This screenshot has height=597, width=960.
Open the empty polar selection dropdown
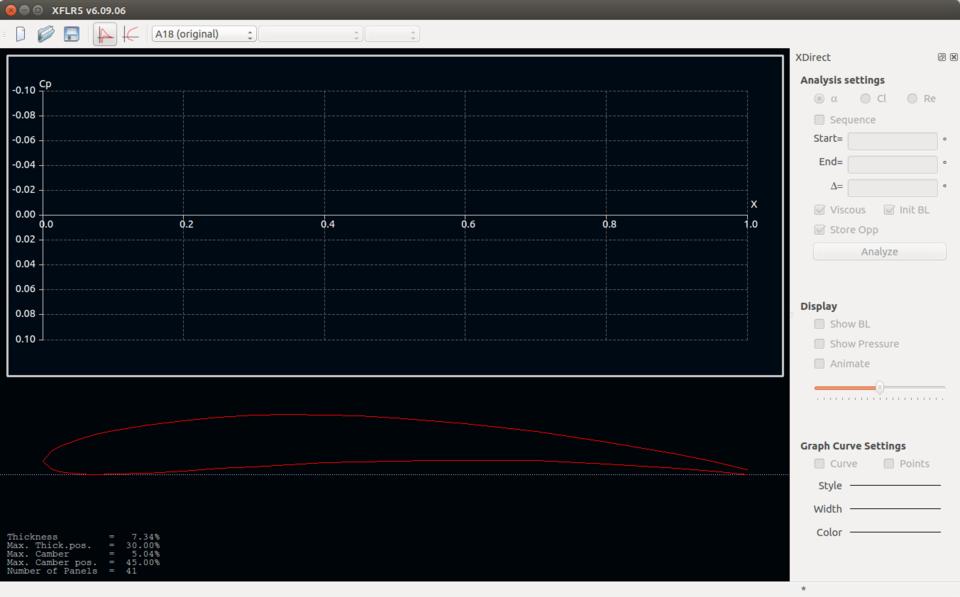[310, 34]
